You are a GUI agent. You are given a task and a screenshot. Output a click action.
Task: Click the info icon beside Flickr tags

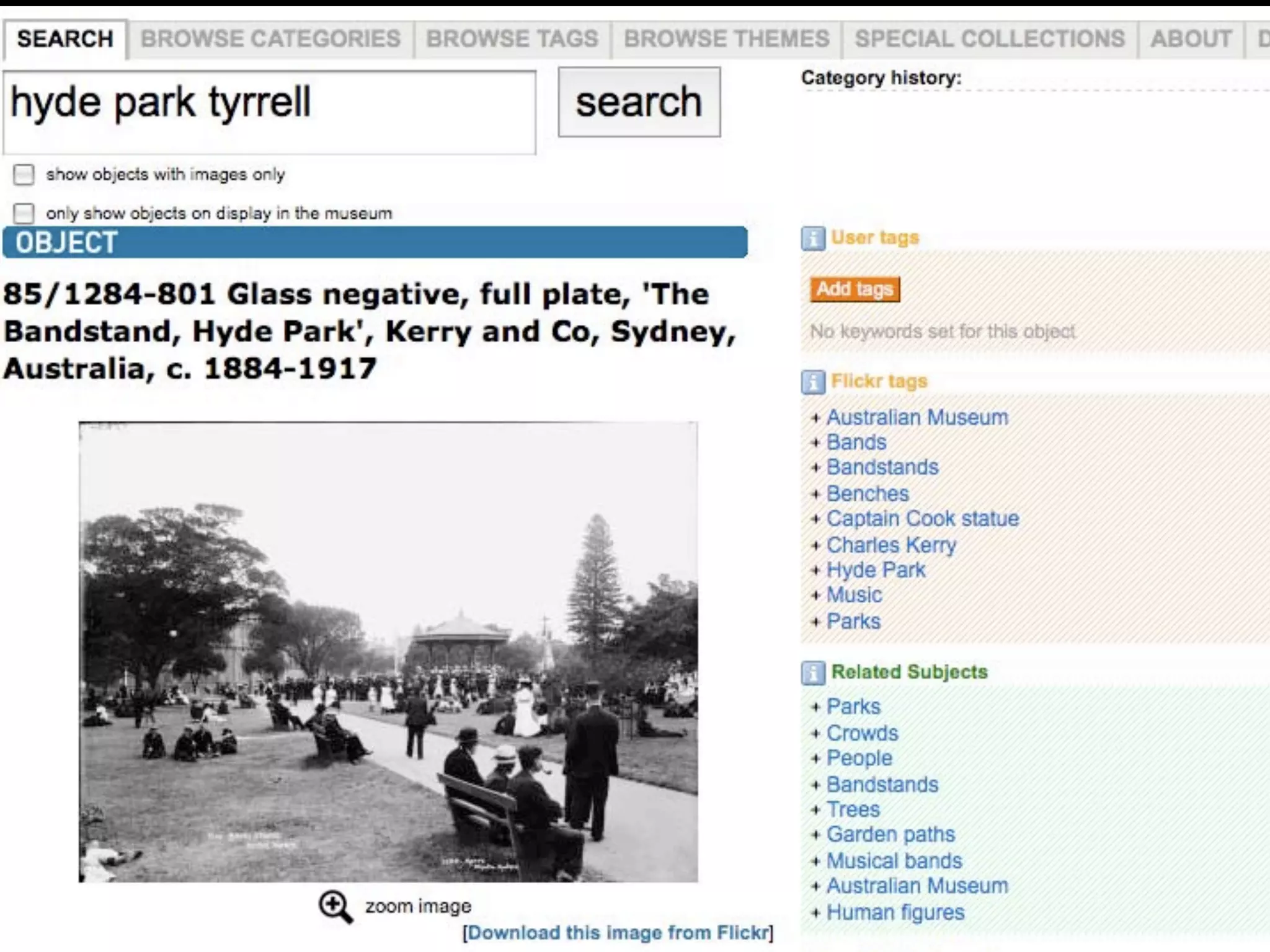click(x=813, y=382)
